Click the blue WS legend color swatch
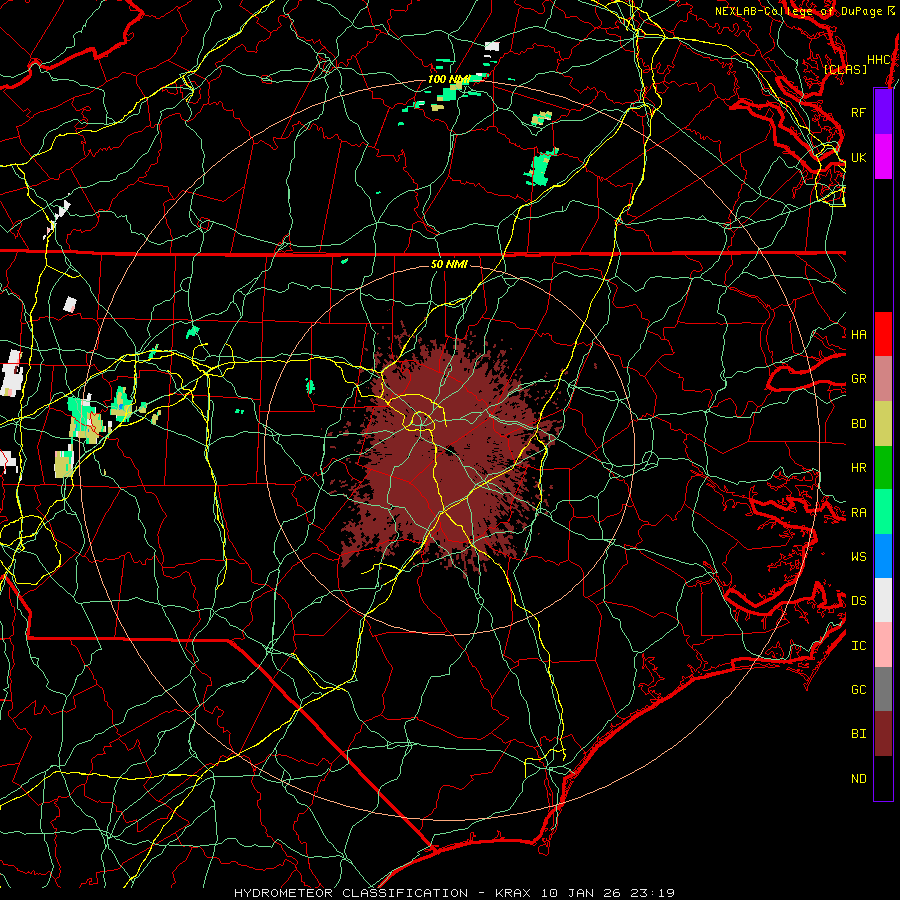Image resolution: width=900 pixels, height=900 pixels. 883,556
